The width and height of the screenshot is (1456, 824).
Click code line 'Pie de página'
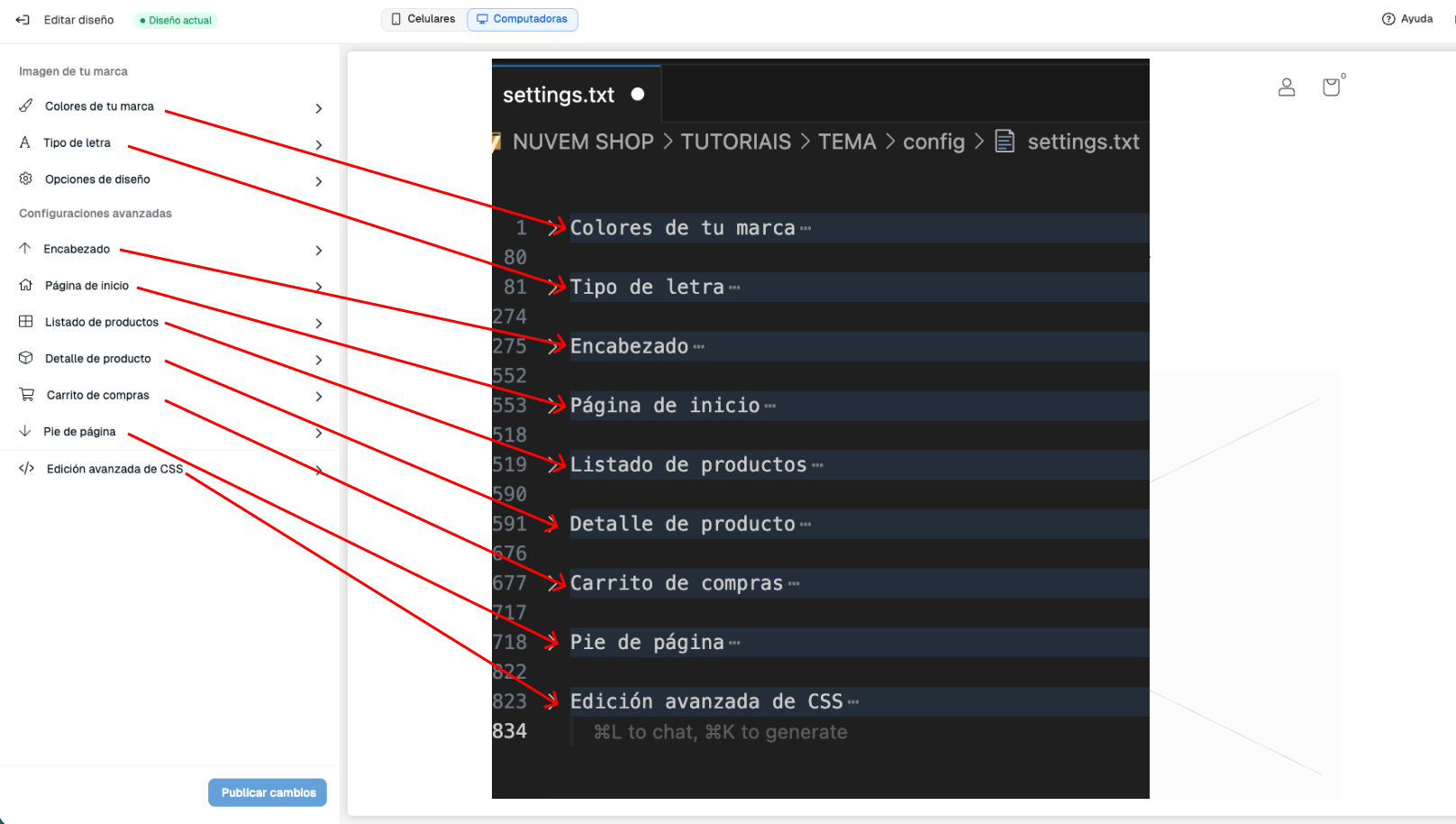point(647,643)
